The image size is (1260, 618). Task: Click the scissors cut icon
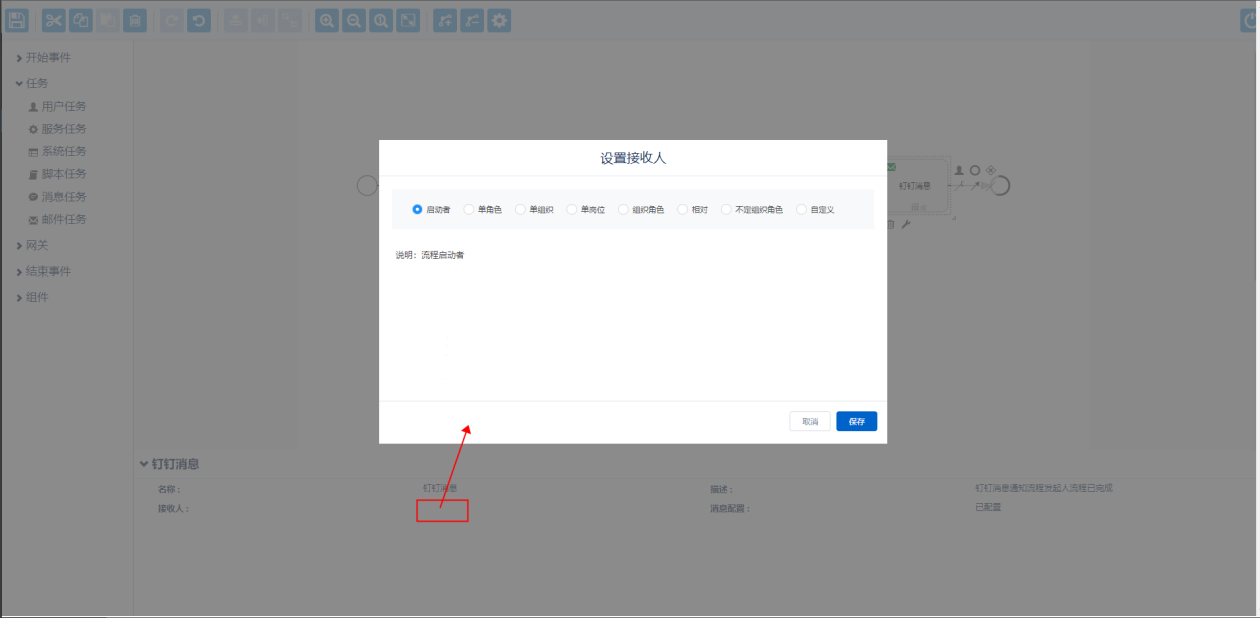(54, 20)
